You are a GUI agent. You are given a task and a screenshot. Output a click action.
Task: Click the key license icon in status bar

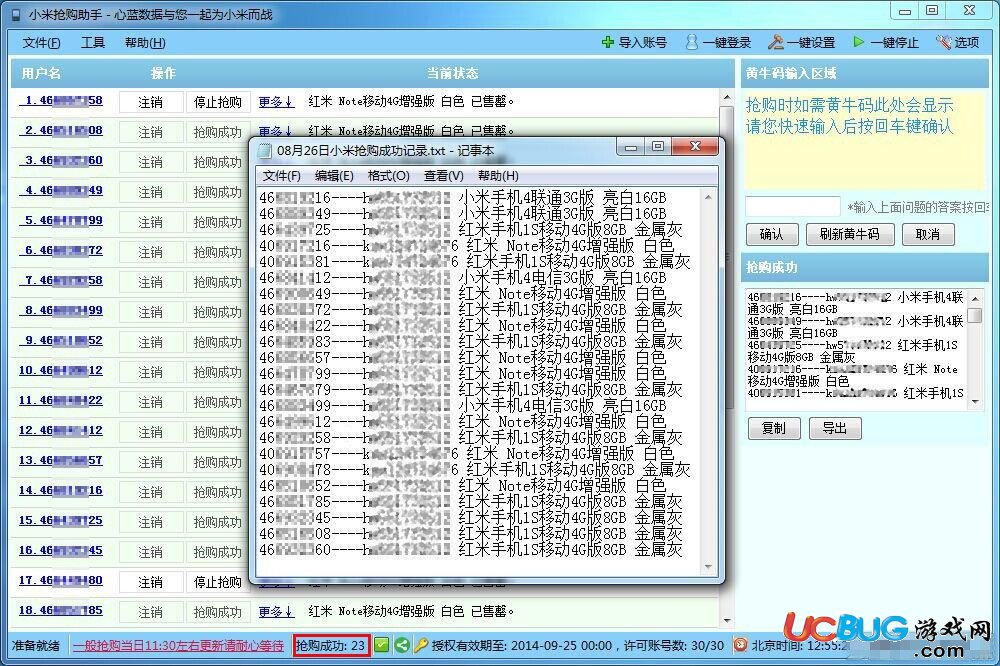click(420, 645)
